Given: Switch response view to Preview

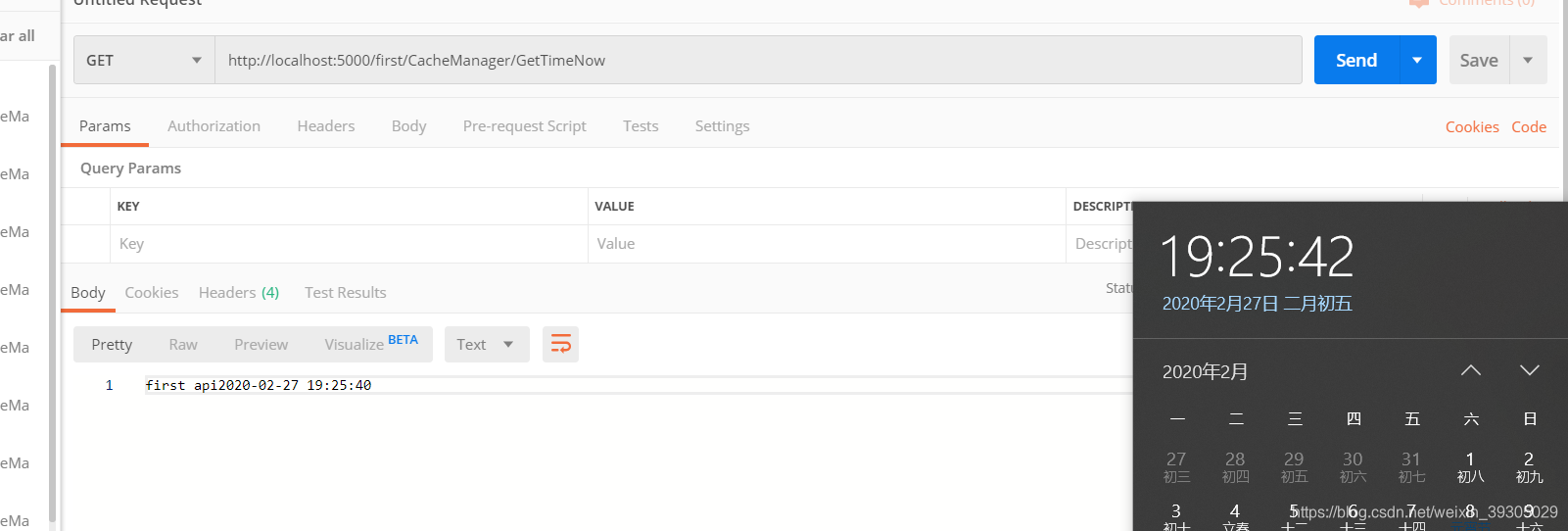Looking at the screenshot, I should pos(261,344).
